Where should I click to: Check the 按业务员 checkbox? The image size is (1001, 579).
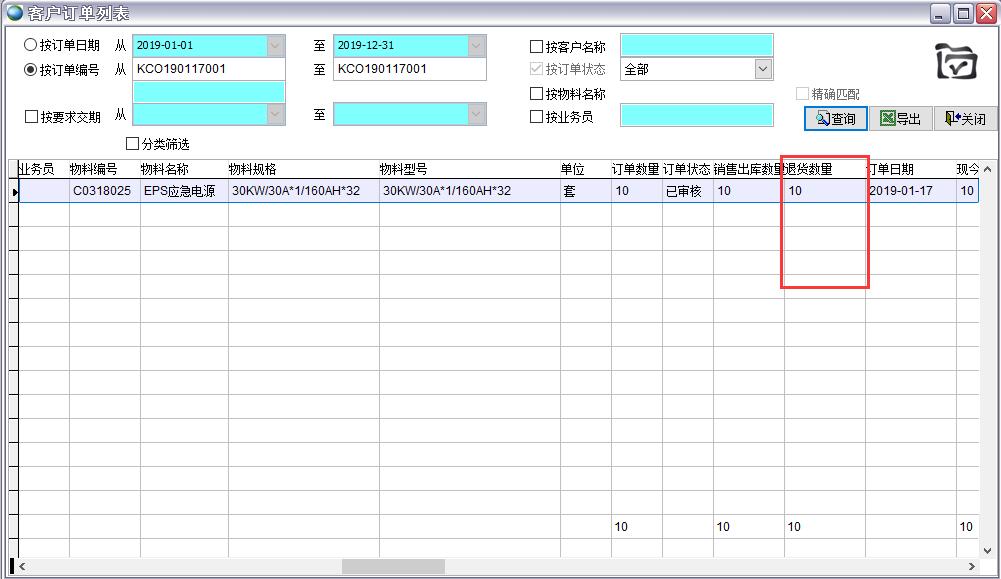537,117
